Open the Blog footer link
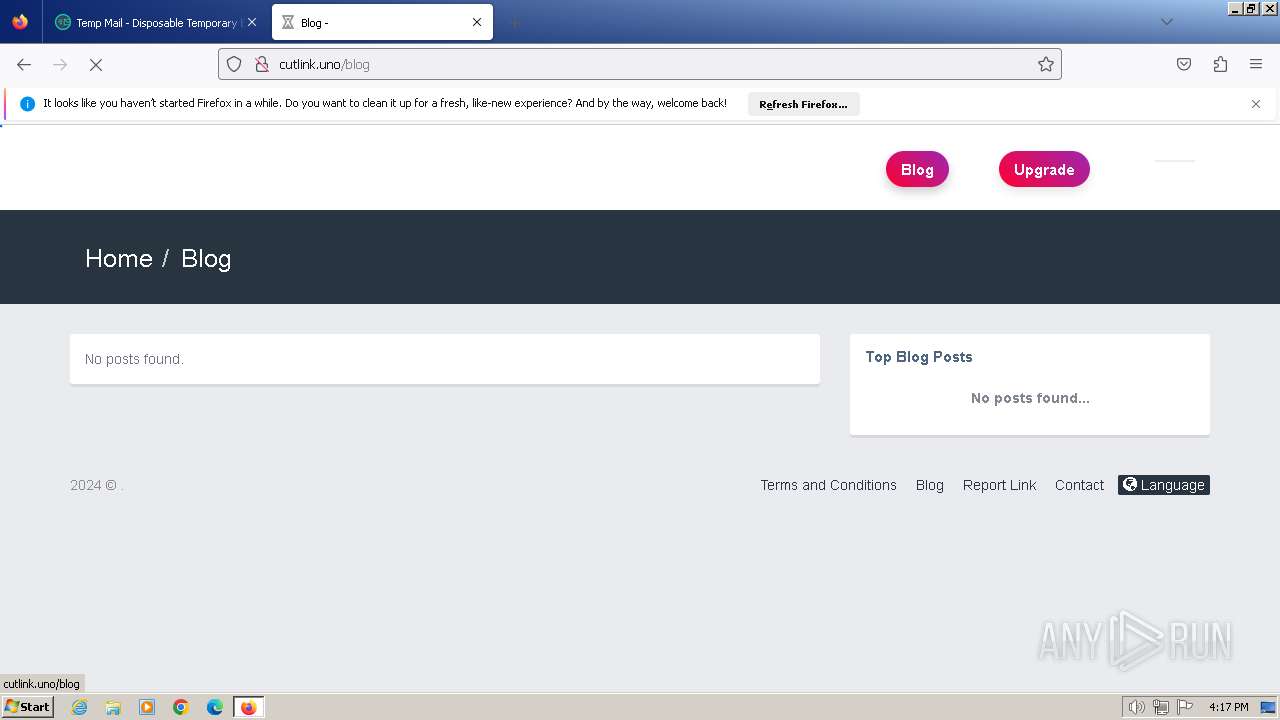 [930, 485]
